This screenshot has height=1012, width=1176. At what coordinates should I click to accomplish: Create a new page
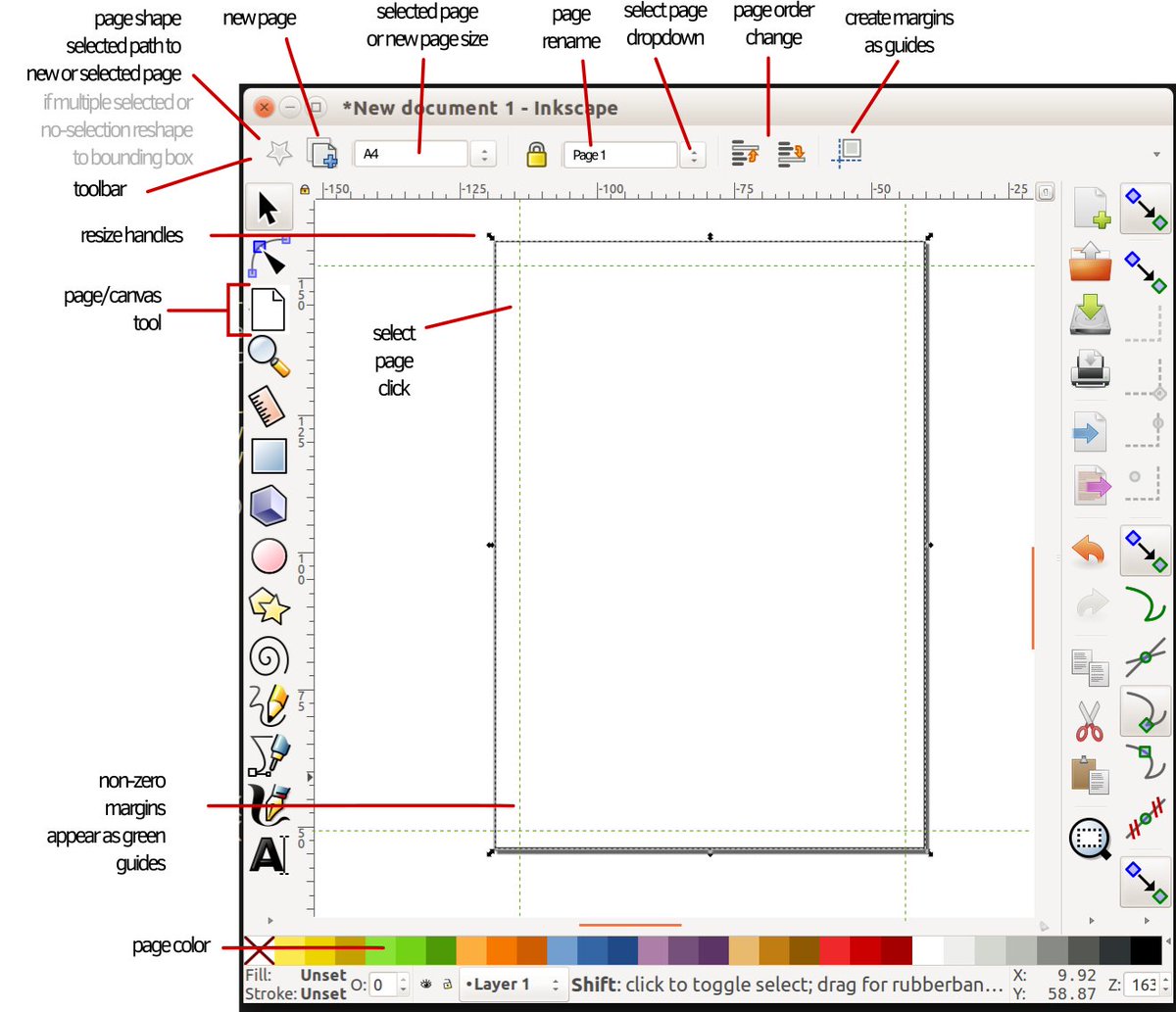(x=323, y=154)
